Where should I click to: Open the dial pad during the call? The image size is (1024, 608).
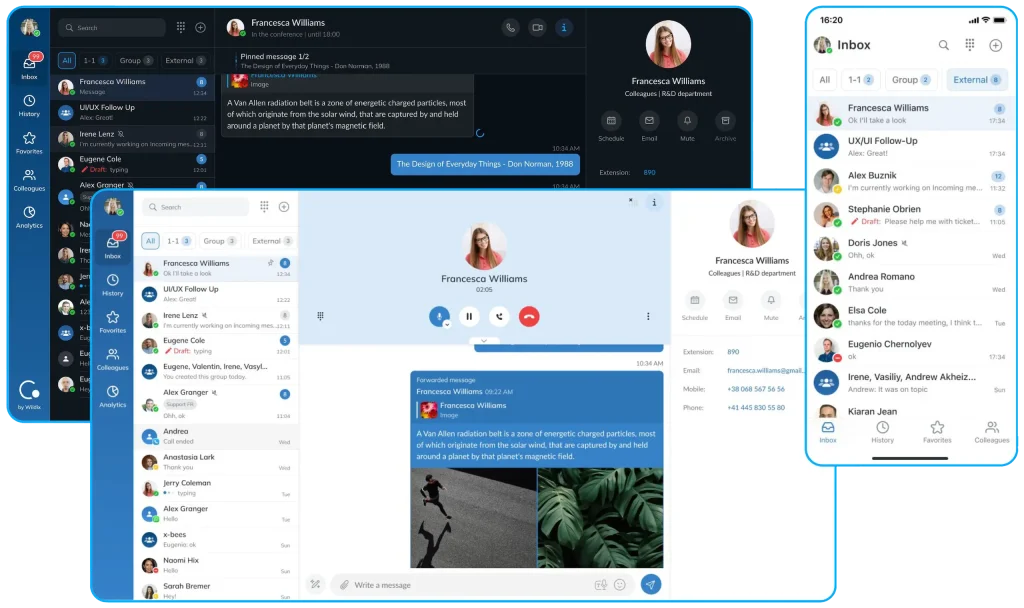(x=321, y=316)
